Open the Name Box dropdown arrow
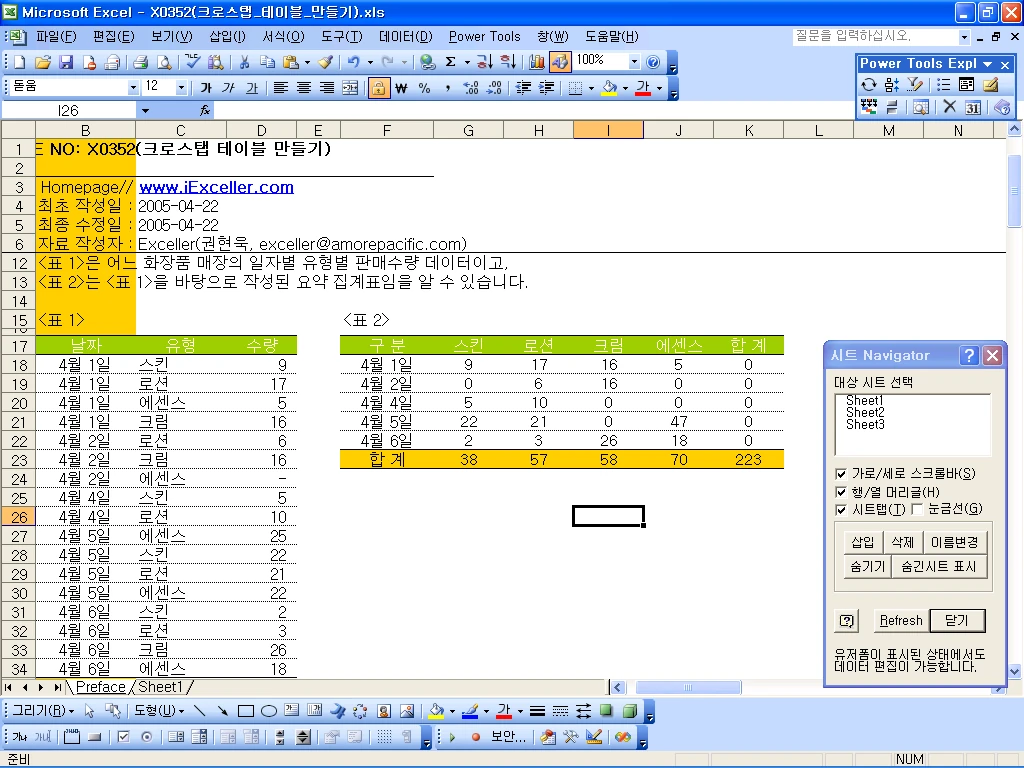Viewport: 1024px width, 768px height. (145, 111)
